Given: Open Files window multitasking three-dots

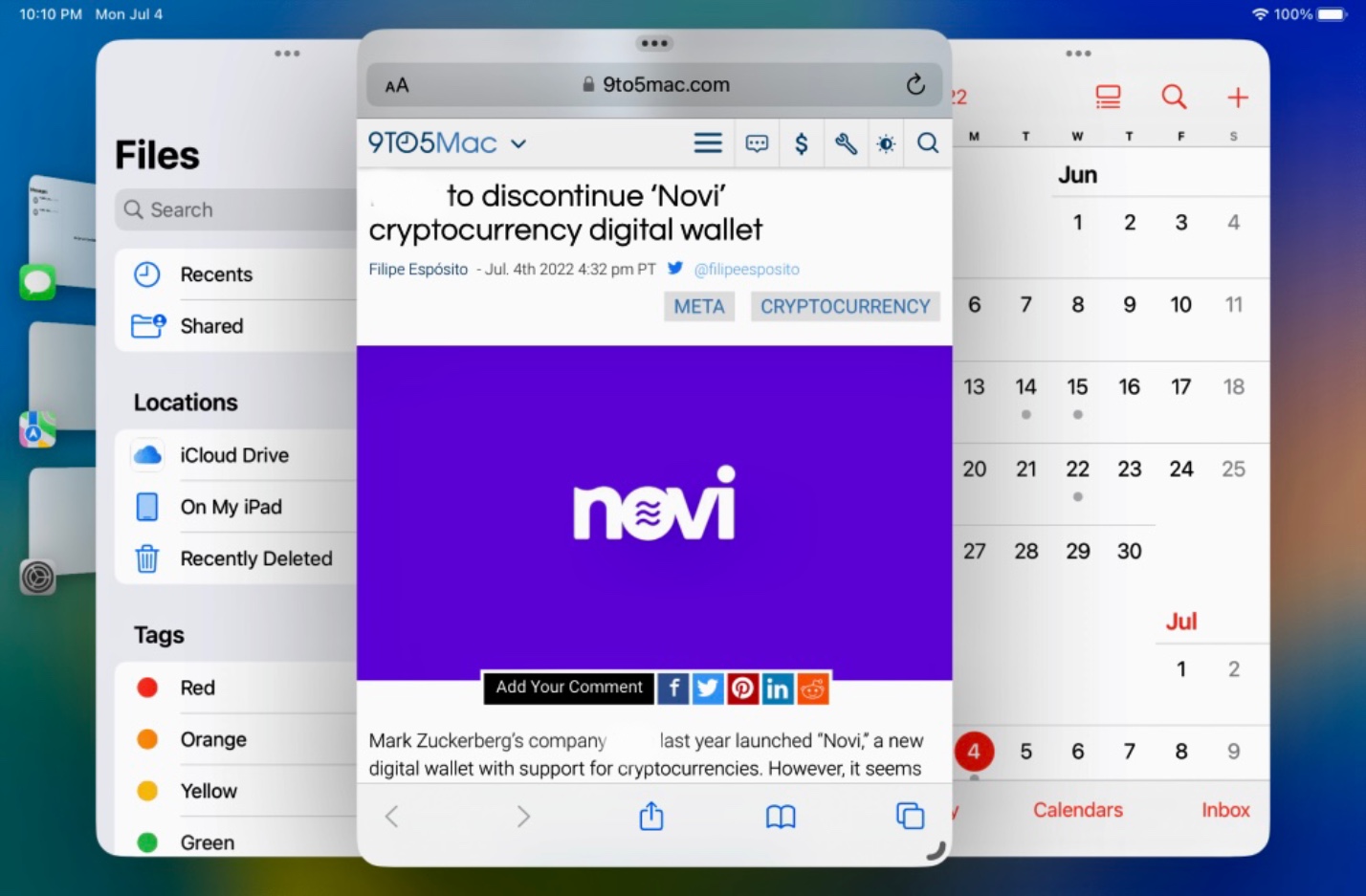Looking at the screenshot, I should click(287, 54).
